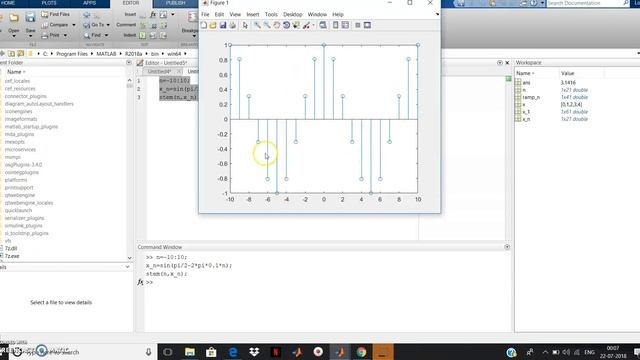Expand the Go To dropdown
Screen dimensions: 640x360
click(x=108, y=25)
